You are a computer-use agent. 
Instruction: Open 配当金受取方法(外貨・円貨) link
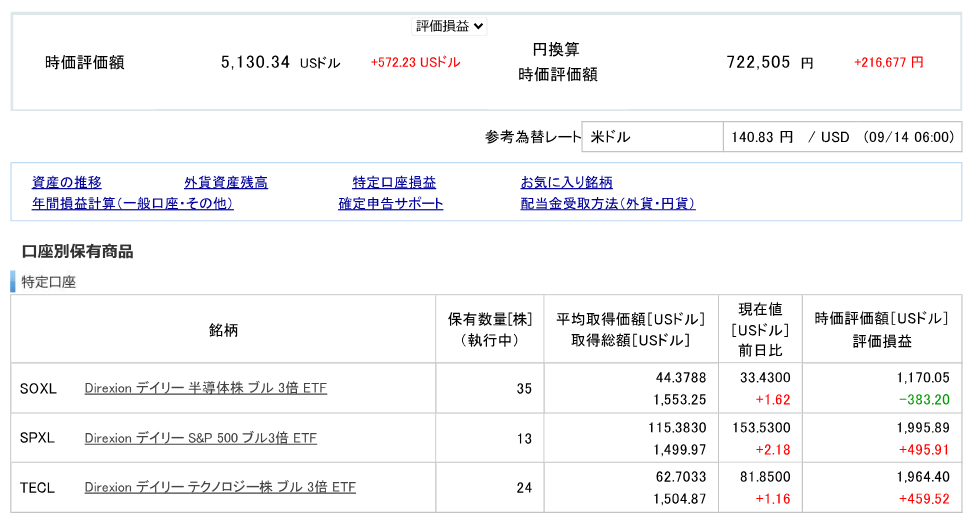[608, 204]
